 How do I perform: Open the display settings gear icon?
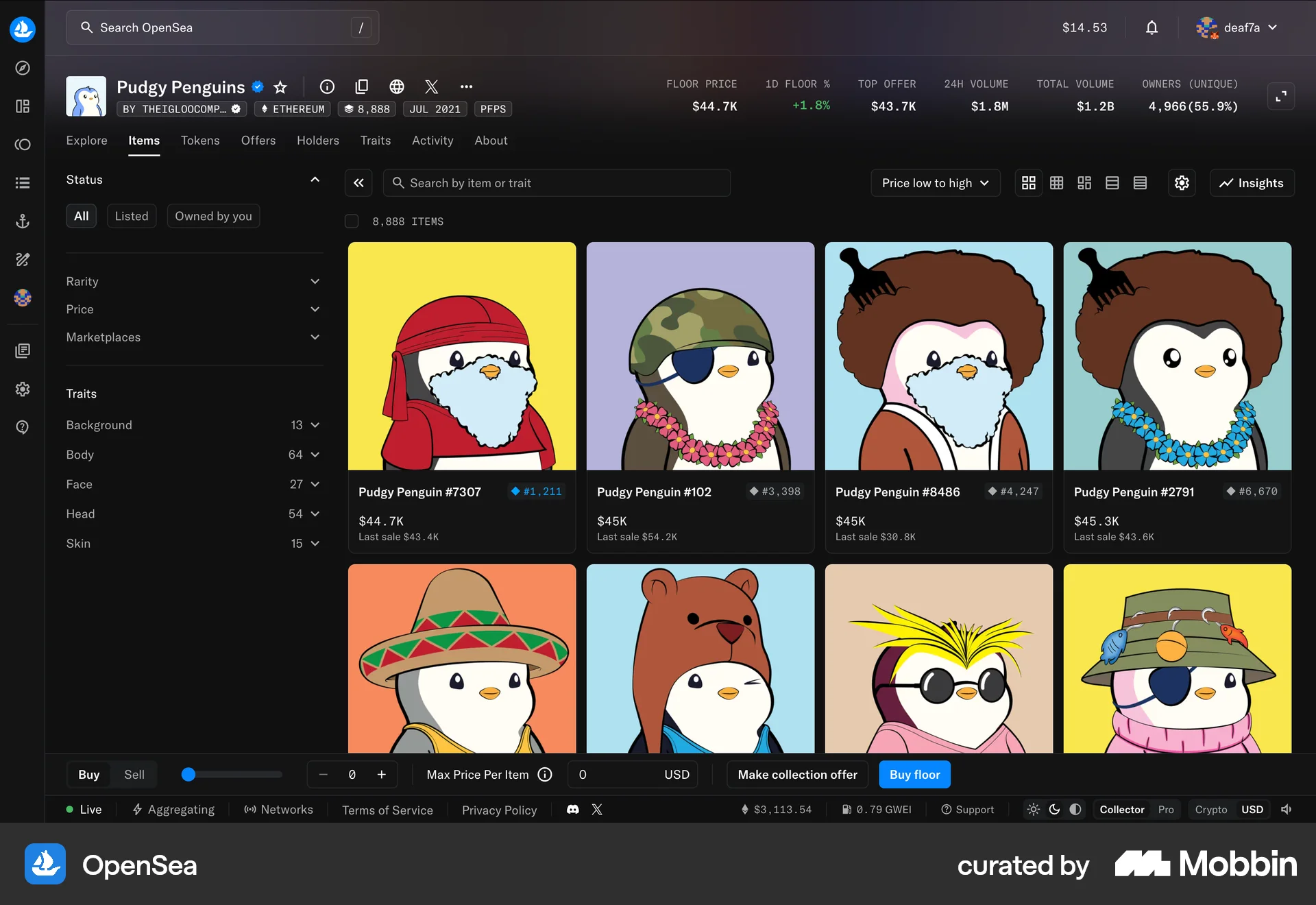tap(1182, 183)
